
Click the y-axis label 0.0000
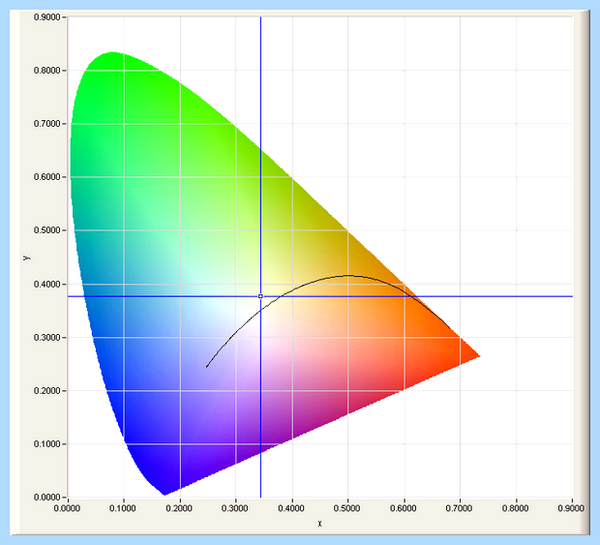coord(47,497)
